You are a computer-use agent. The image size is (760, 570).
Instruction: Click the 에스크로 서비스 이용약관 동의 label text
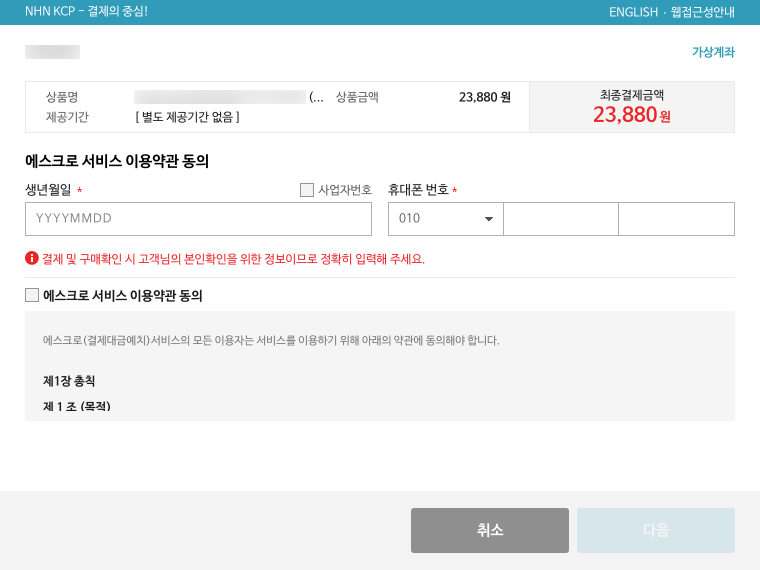tap(123, 295)
